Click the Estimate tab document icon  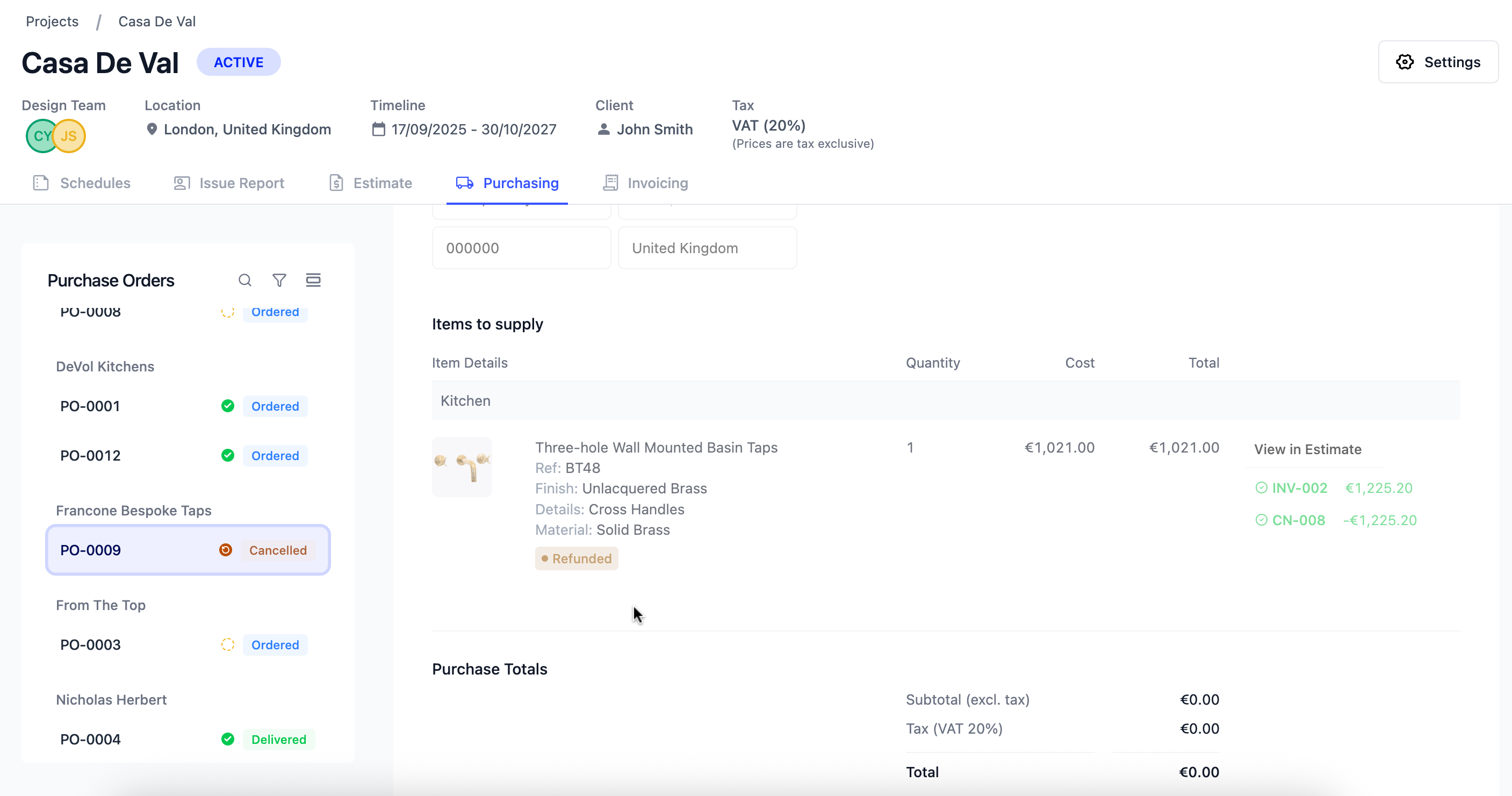336,183
